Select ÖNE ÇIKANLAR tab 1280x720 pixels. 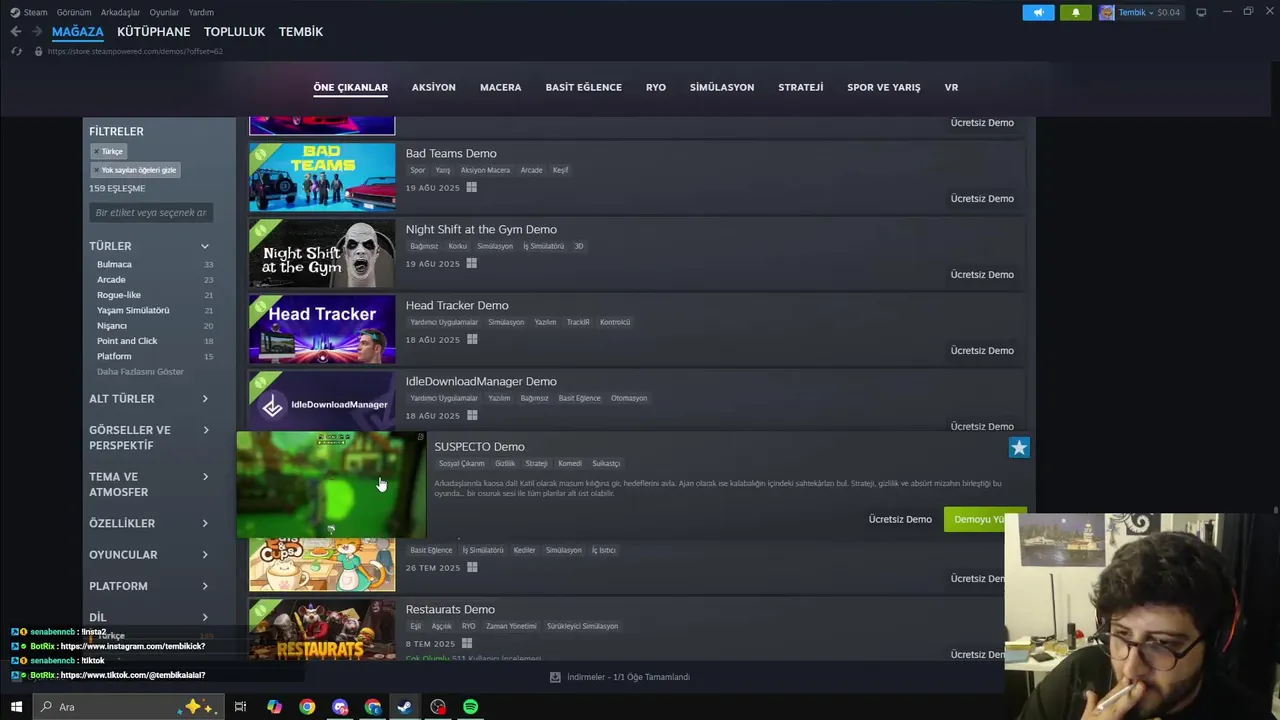pyautogui.click(x=350, y=87)
